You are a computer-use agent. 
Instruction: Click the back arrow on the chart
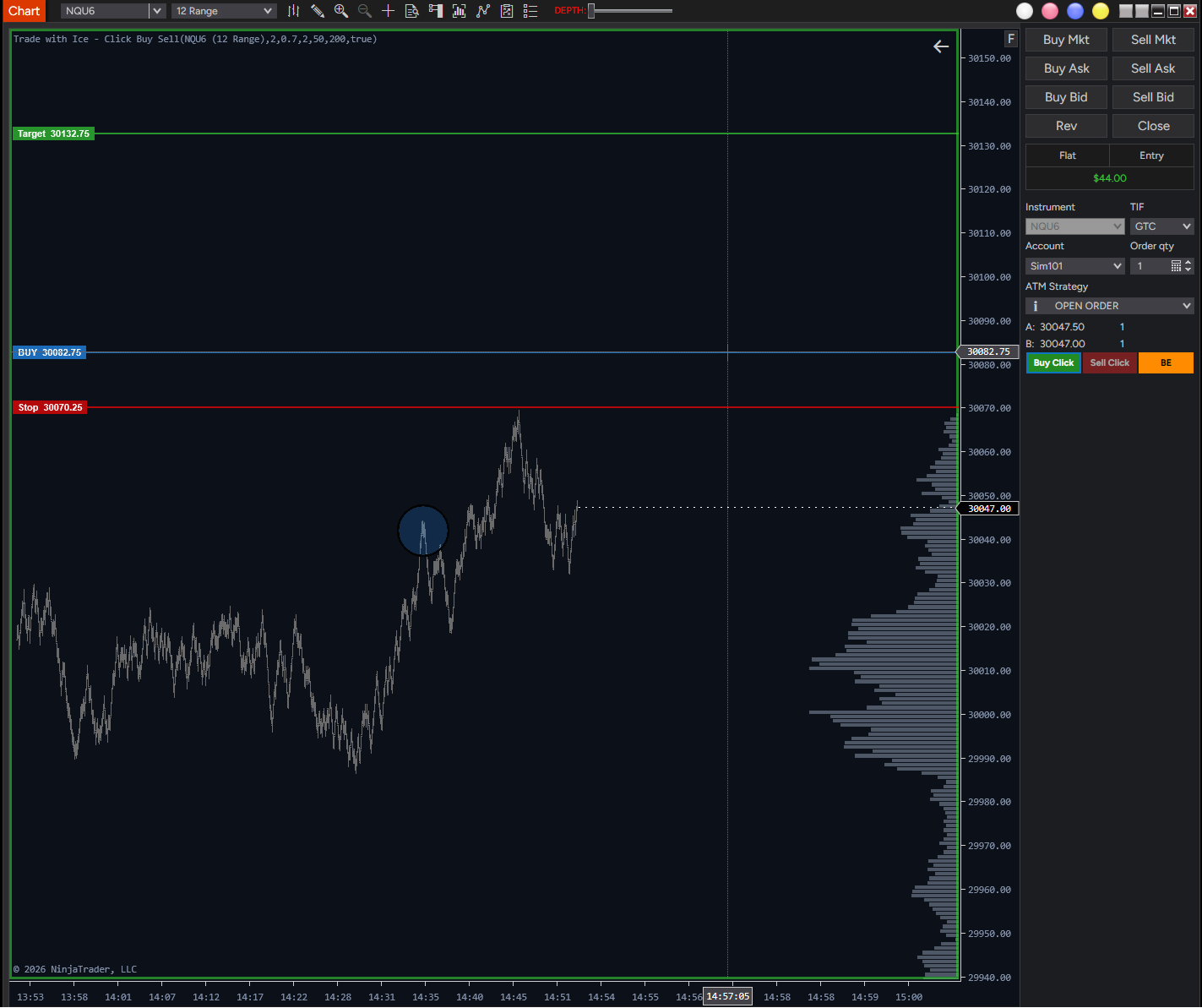point(941,46)
